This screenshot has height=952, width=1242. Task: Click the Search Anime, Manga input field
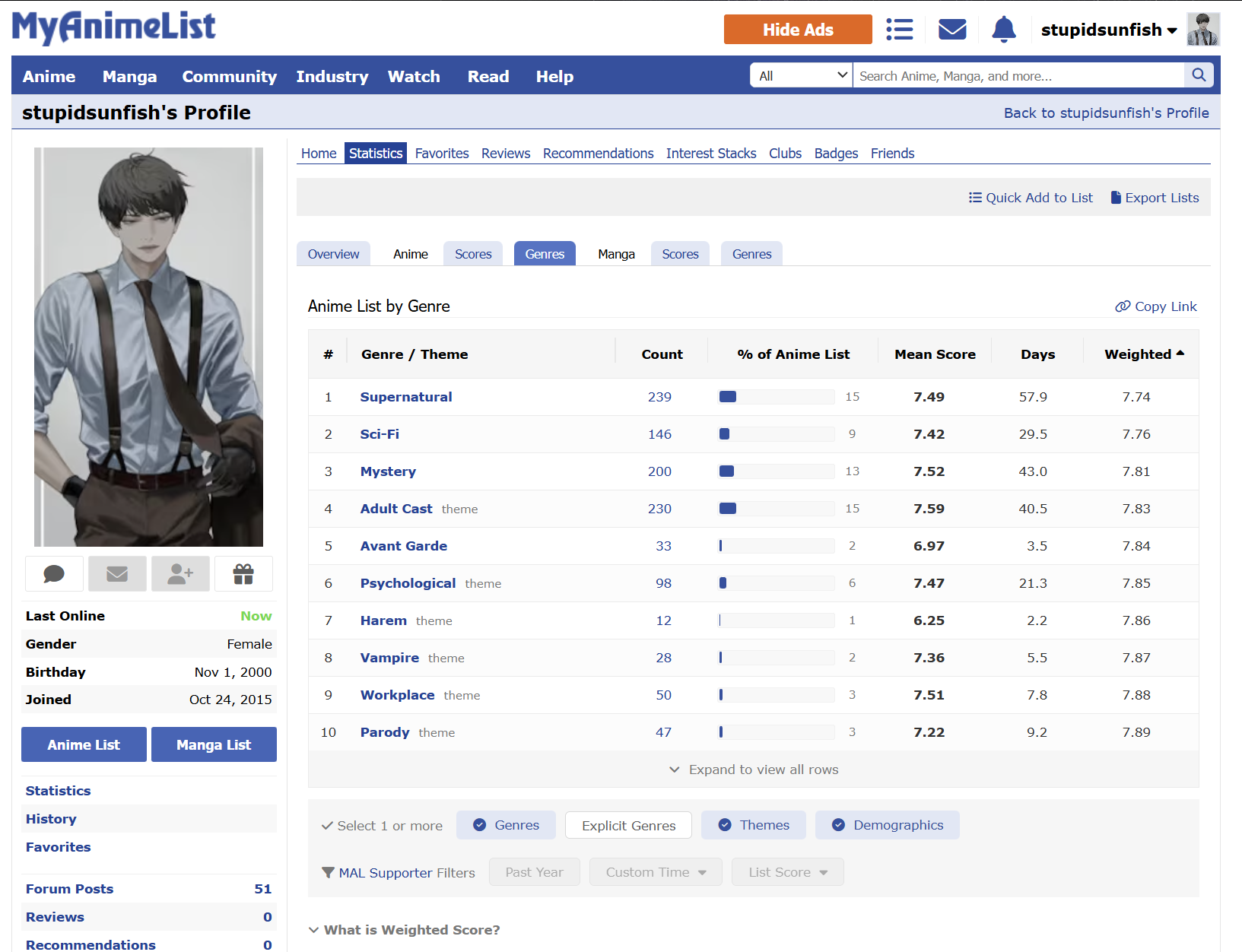(x=1018, y=75)
